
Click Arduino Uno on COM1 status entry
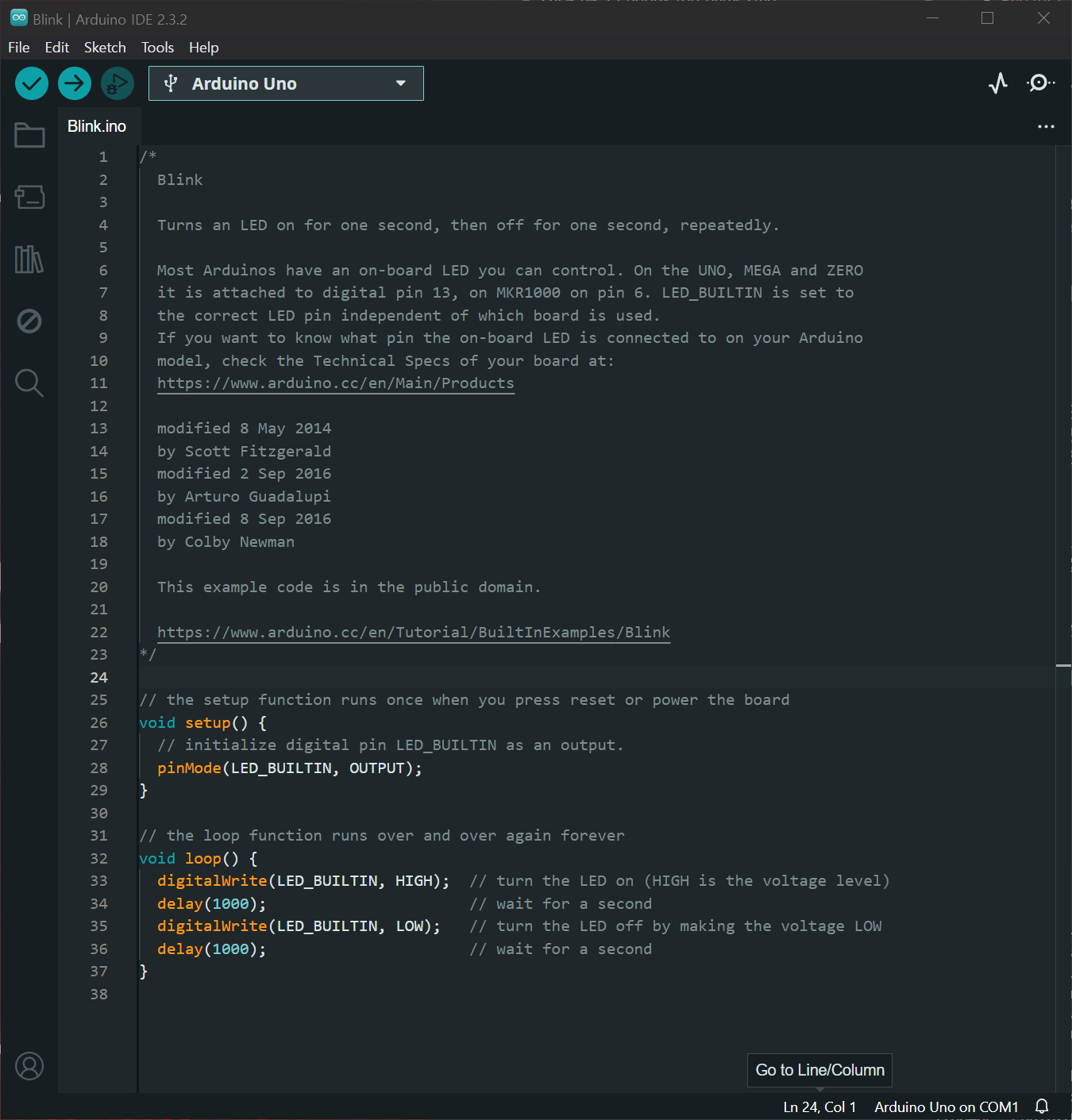pos(947,1107)
